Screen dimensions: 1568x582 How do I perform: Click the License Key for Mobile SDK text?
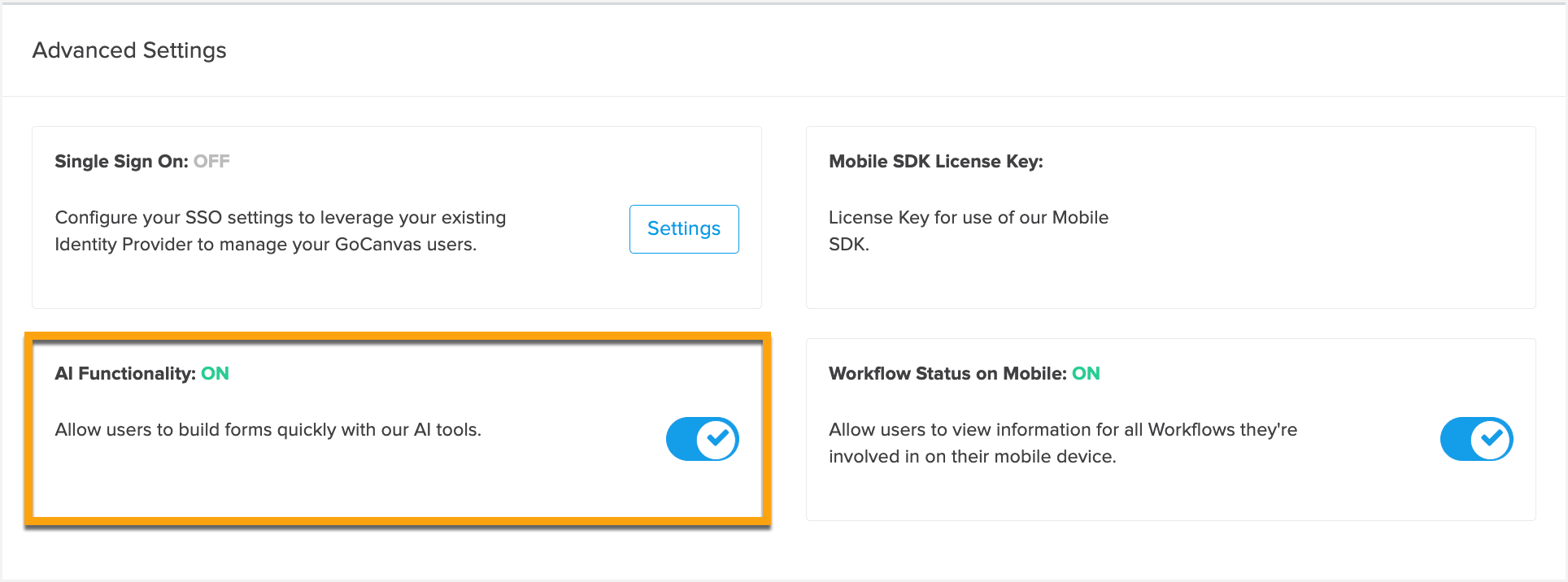pyautogui.click(x=968, y=230)
